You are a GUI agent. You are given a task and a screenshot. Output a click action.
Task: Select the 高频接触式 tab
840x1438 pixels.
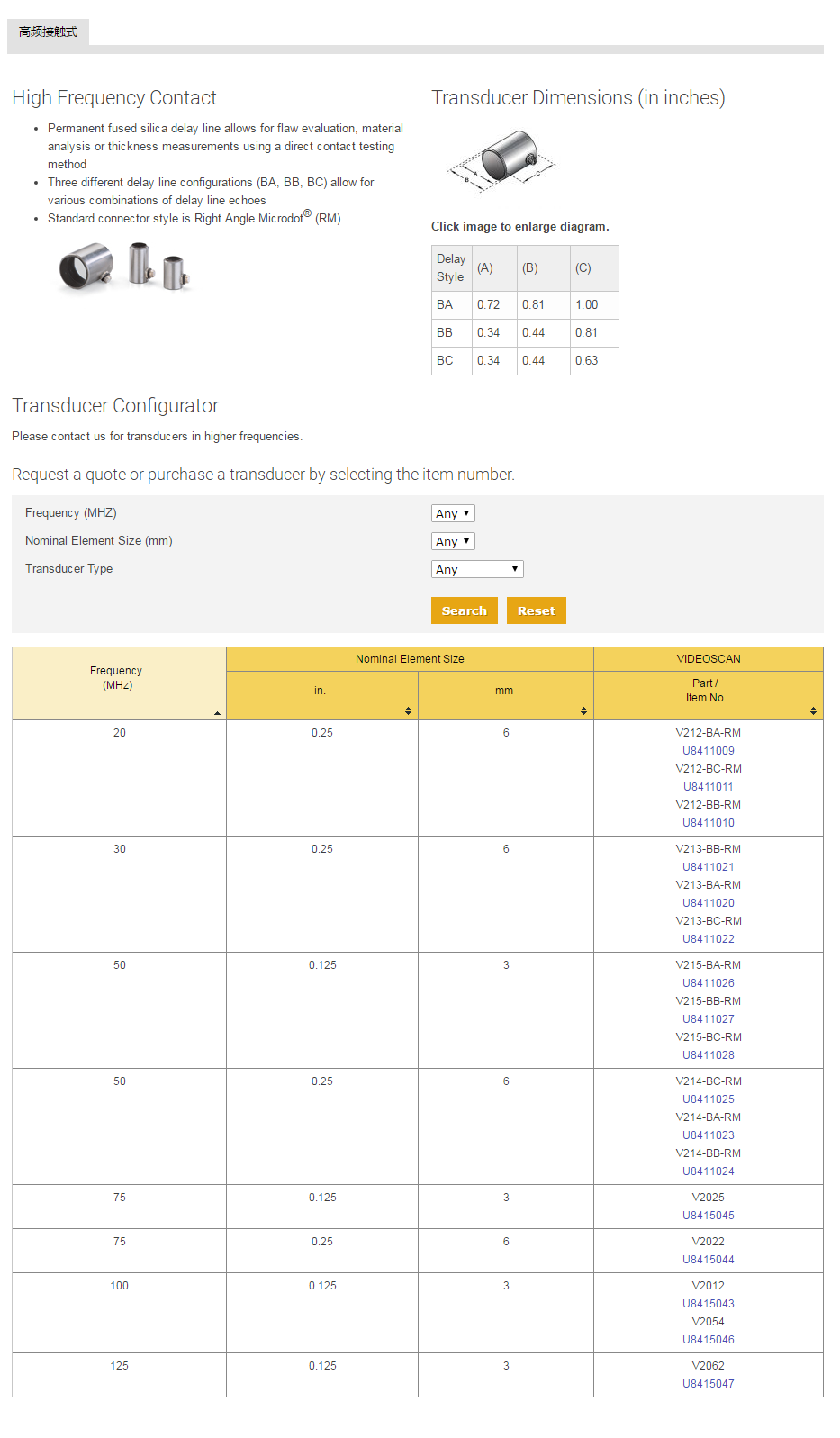point(49,32)
